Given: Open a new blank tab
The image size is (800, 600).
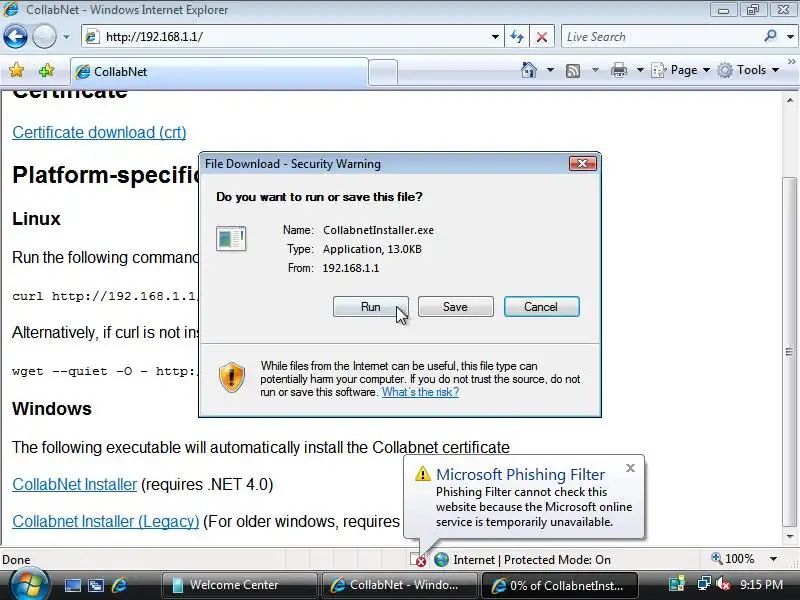Looking at the screenshot, I should coord(383,72).
